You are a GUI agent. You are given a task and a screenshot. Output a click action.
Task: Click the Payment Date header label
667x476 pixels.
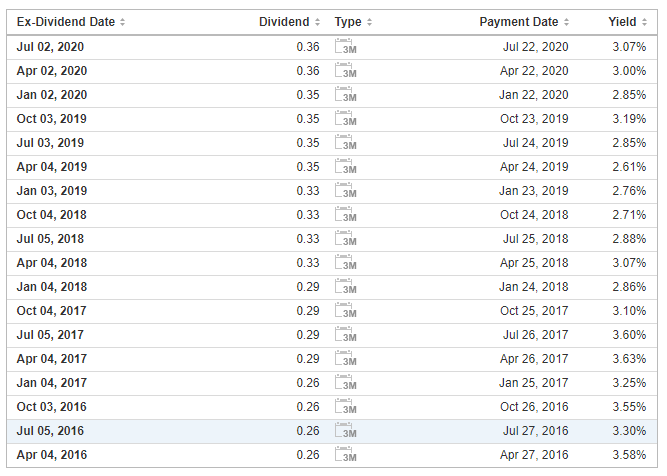pos(519,22)
